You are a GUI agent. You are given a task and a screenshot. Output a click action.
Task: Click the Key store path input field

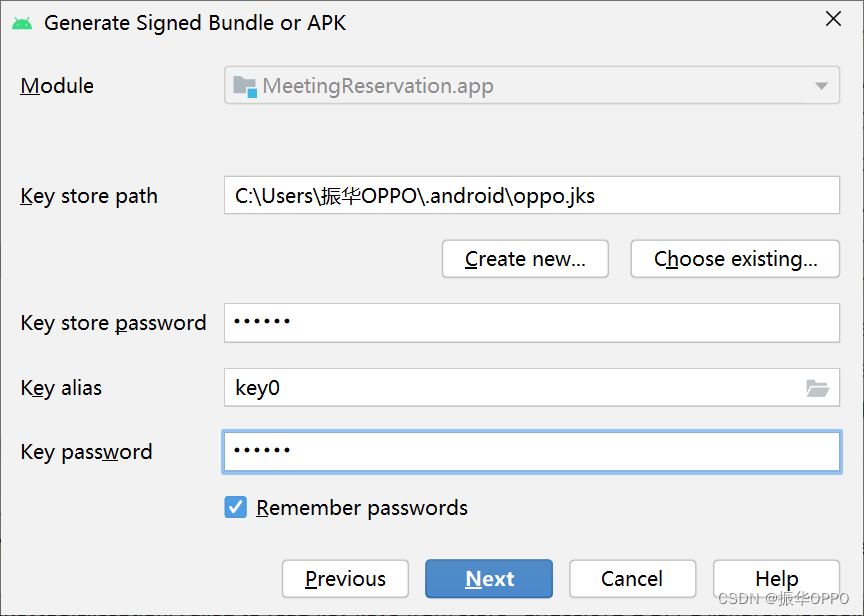click(530, 195)
